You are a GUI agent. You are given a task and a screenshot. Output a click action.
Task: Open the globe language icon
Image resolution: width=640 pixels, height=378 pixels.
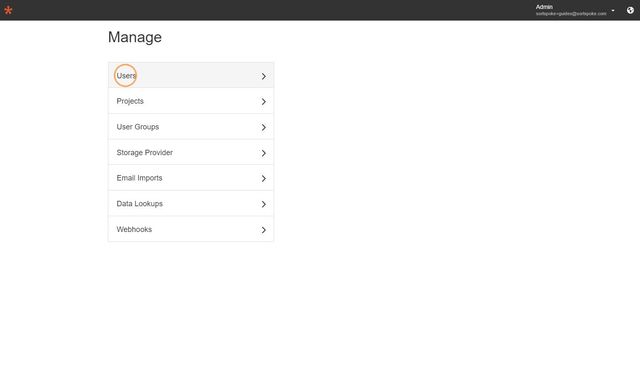(x=630, y=10)
